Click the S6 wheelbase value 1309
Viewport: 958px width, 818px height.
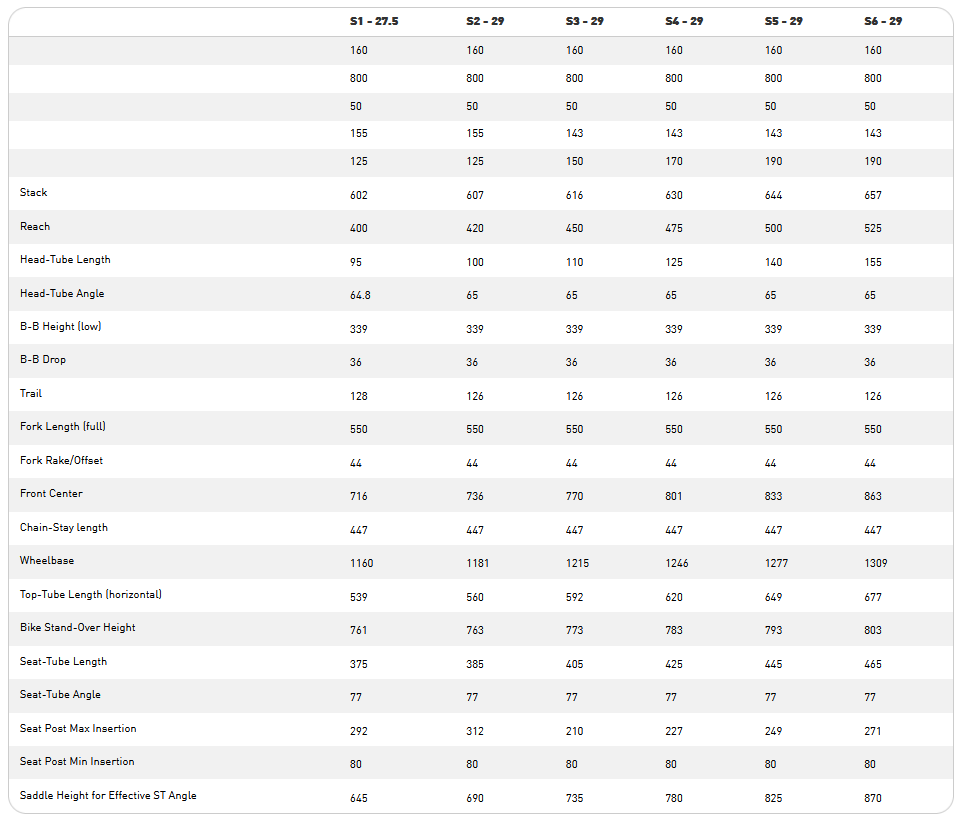tap(876, 563)
